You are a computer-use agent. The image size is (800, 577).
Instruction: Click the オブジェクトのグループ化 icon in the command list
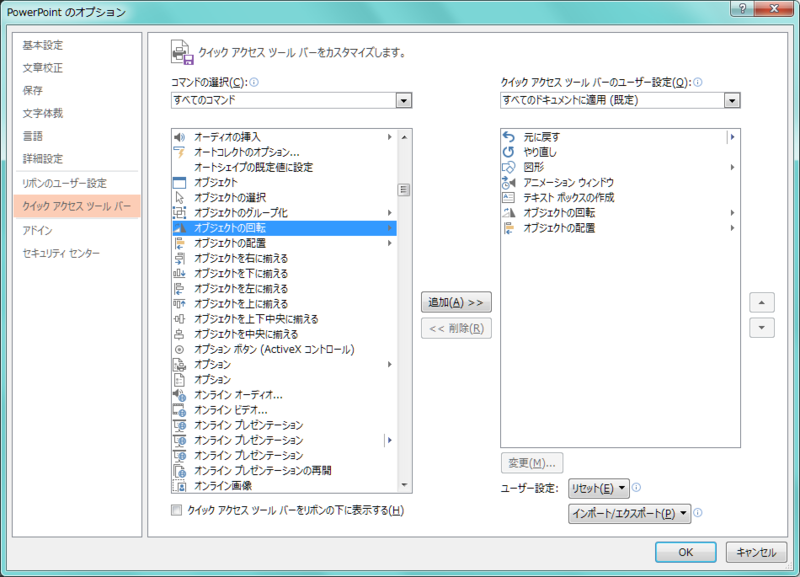pos(179,213)
